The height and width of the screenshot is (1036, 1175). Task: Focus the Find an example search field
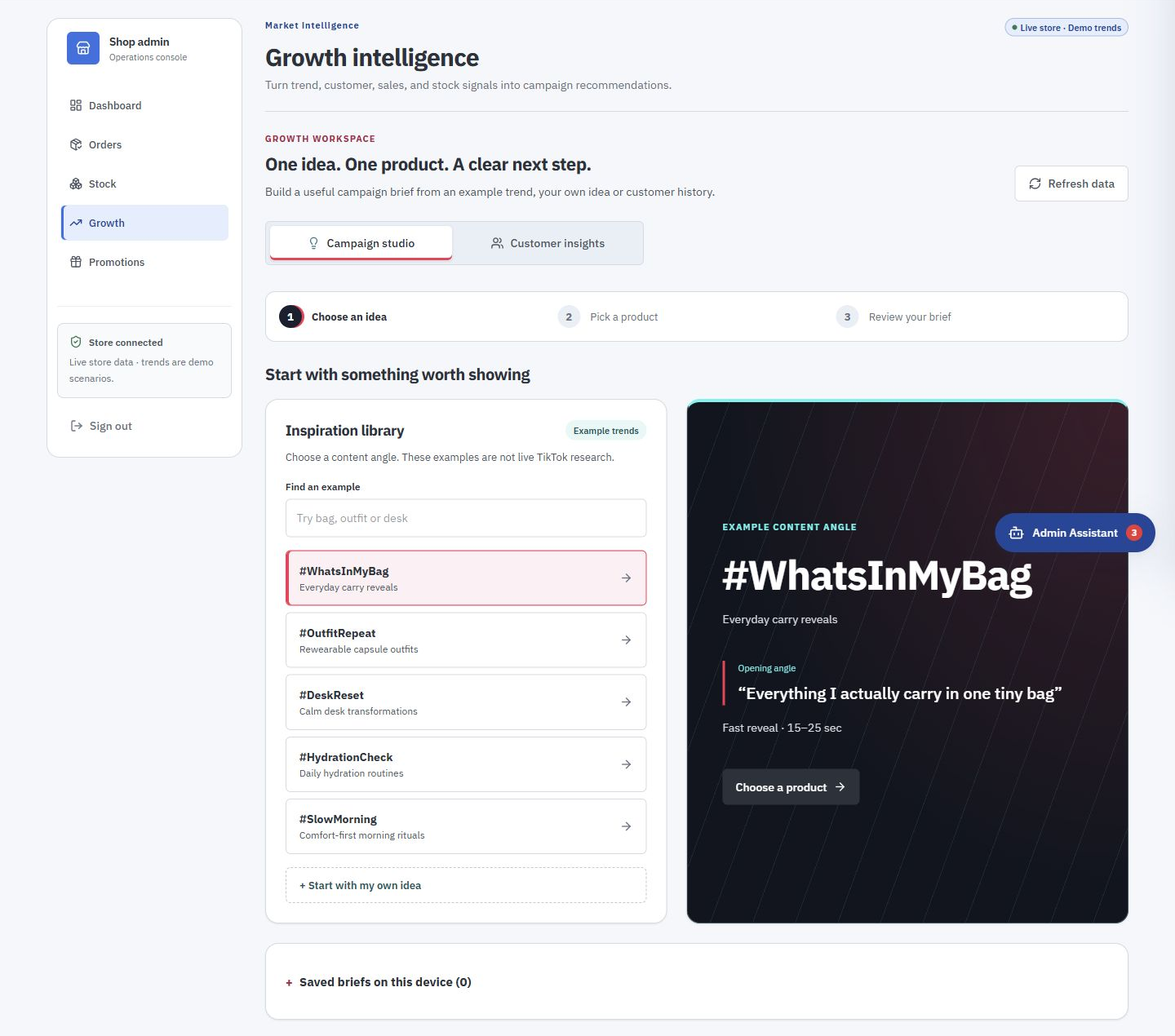pyautogui.click(x=466, y=518)
